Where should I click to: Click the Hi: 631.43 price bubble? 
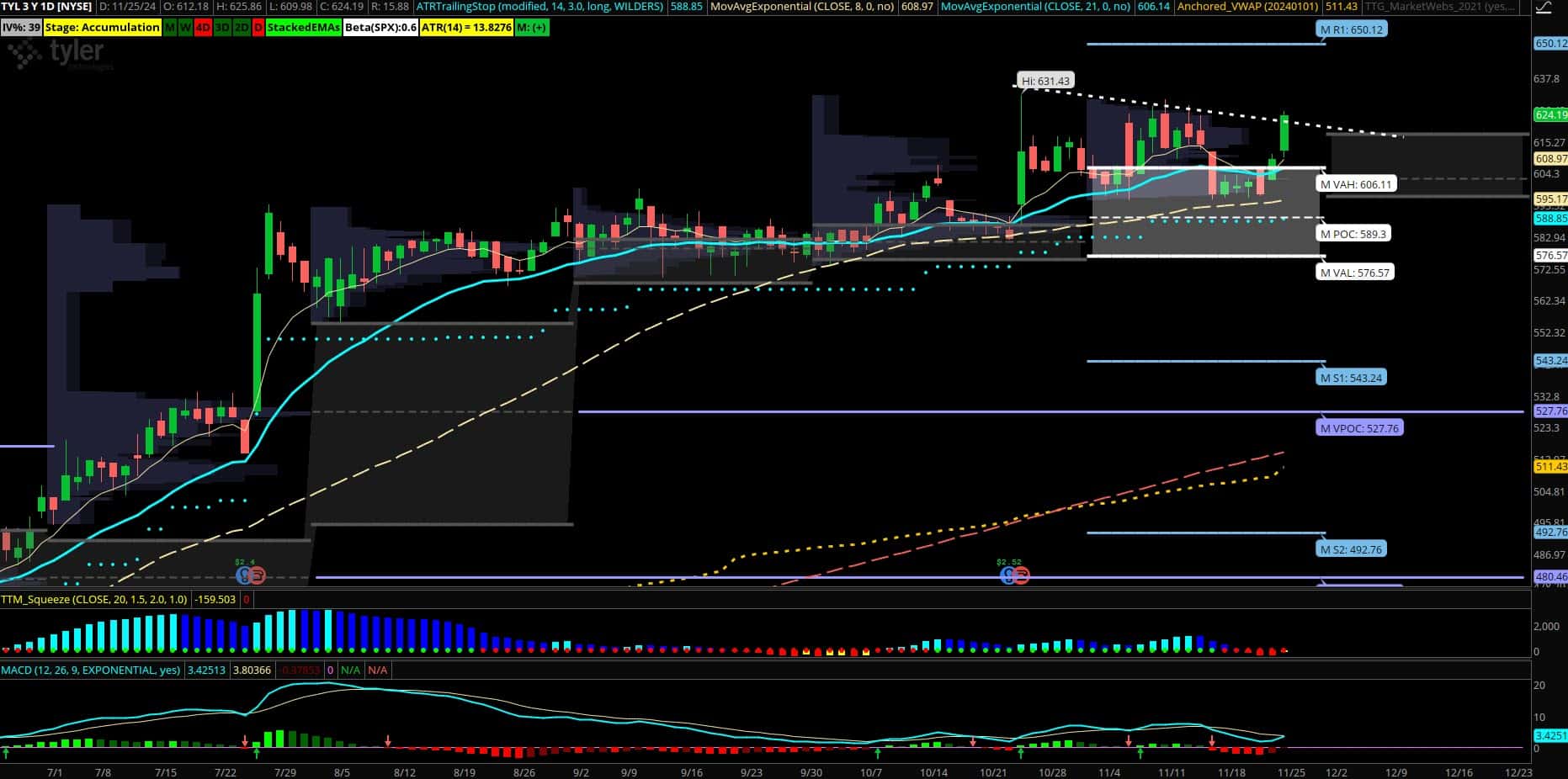[1044, 81]
